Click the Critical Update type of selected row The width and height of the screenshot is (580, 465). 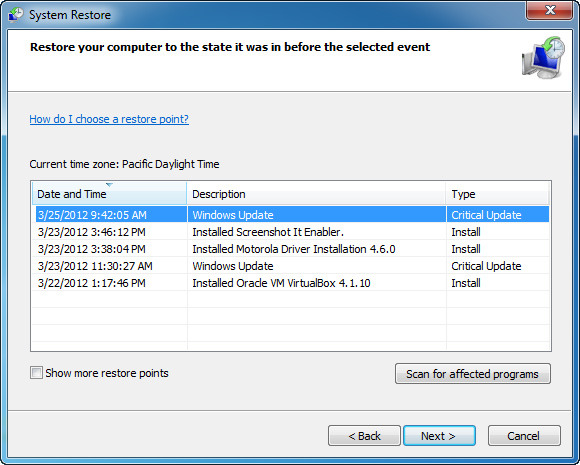(486, 215)
